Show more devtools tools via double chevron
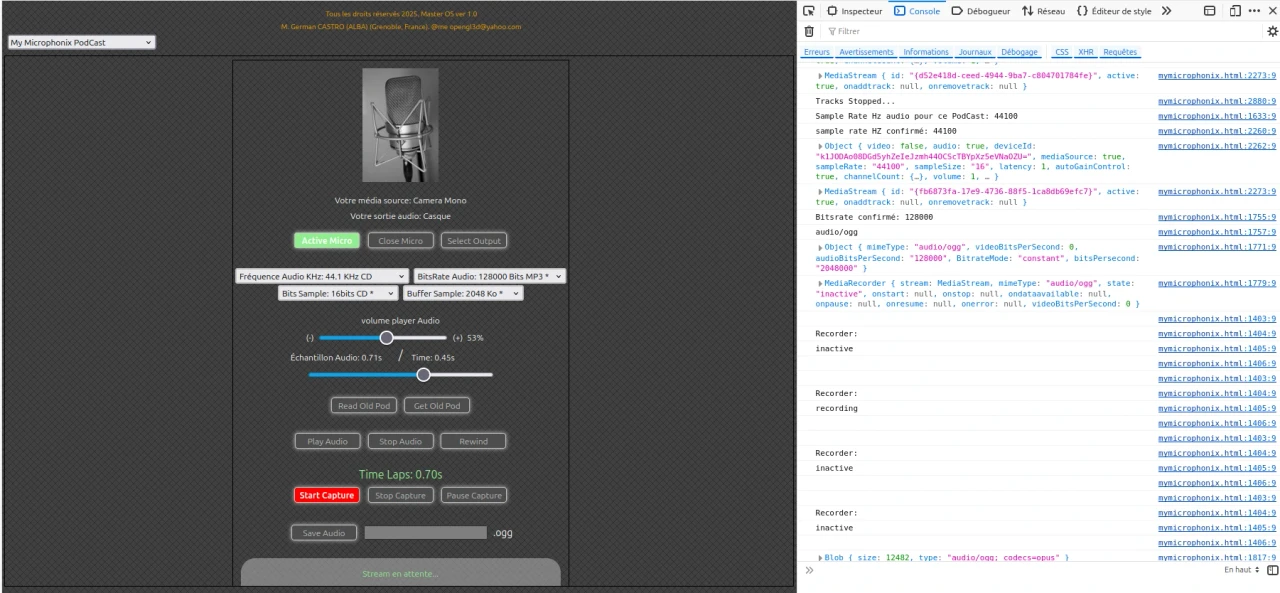 1166,11
